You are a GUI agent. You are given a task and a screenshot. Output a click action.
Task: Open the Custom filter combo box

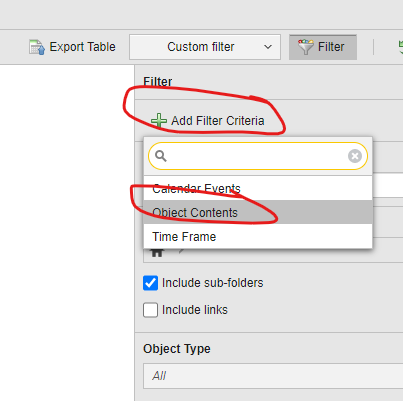point(205,47)
